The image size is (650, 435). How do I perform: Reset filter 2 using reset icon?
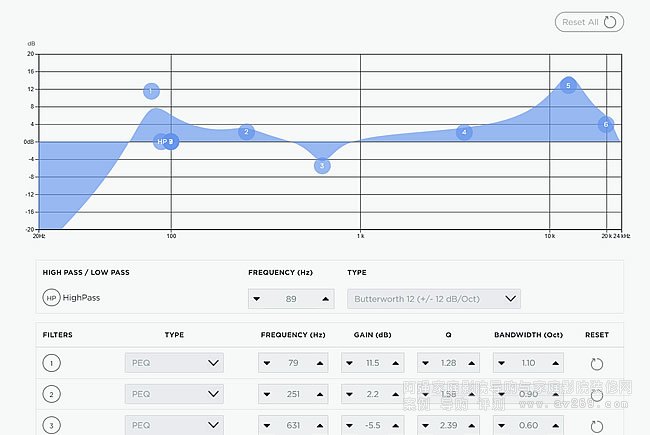pyautogui.click(x=597, y=395)
